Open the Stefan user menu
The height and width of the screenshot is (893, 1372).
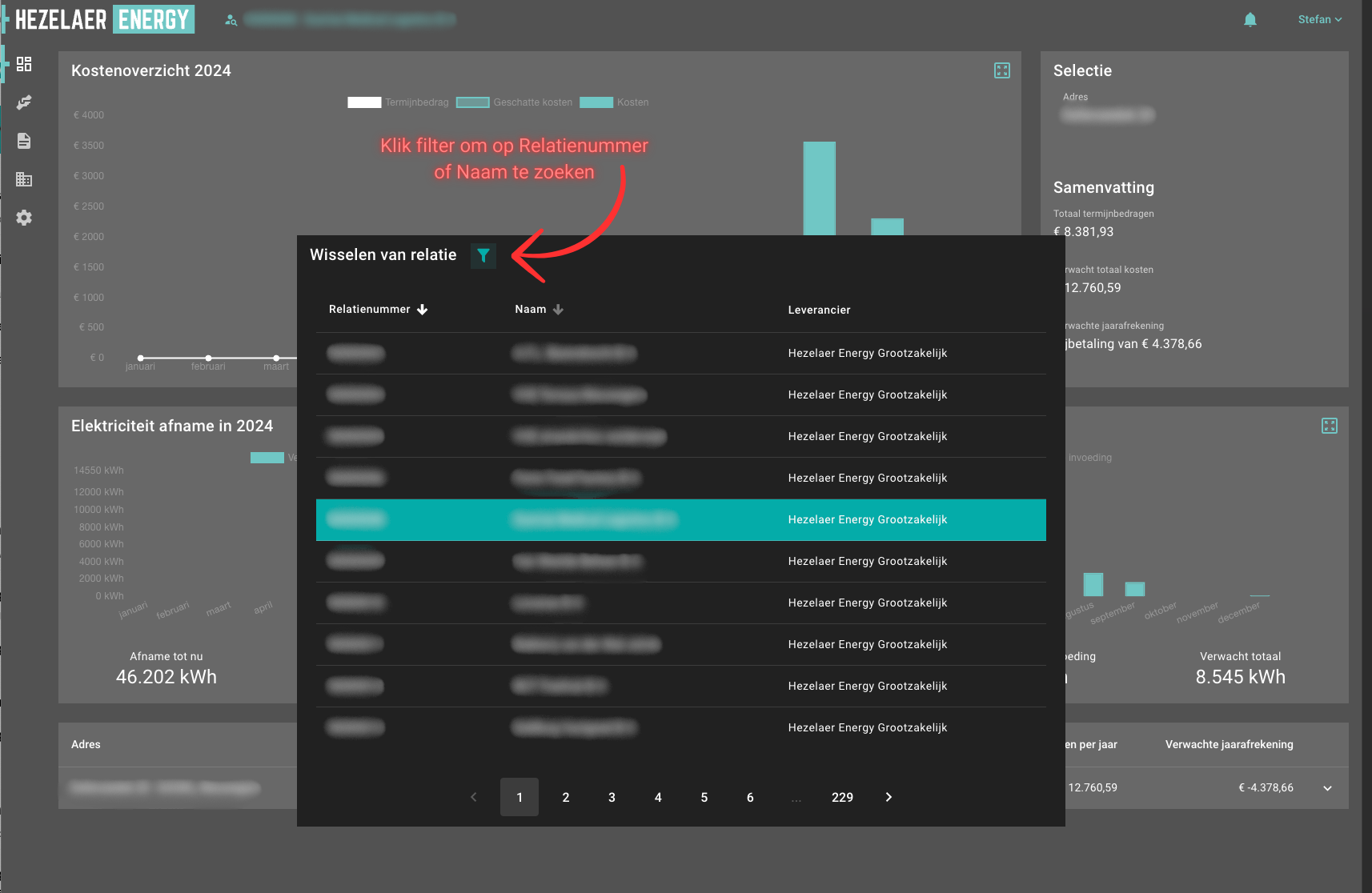[1320, 19]
